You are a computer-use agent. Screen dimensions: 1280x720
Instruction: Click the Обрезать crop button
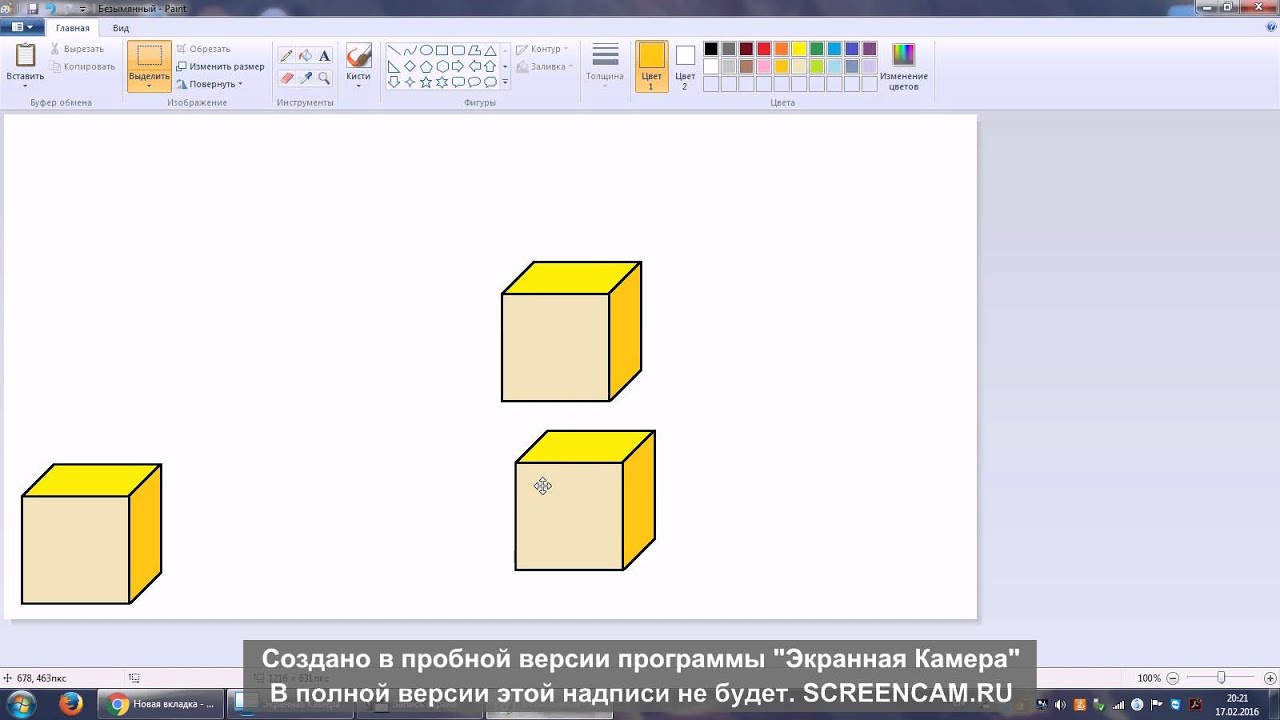pos(203,48)
